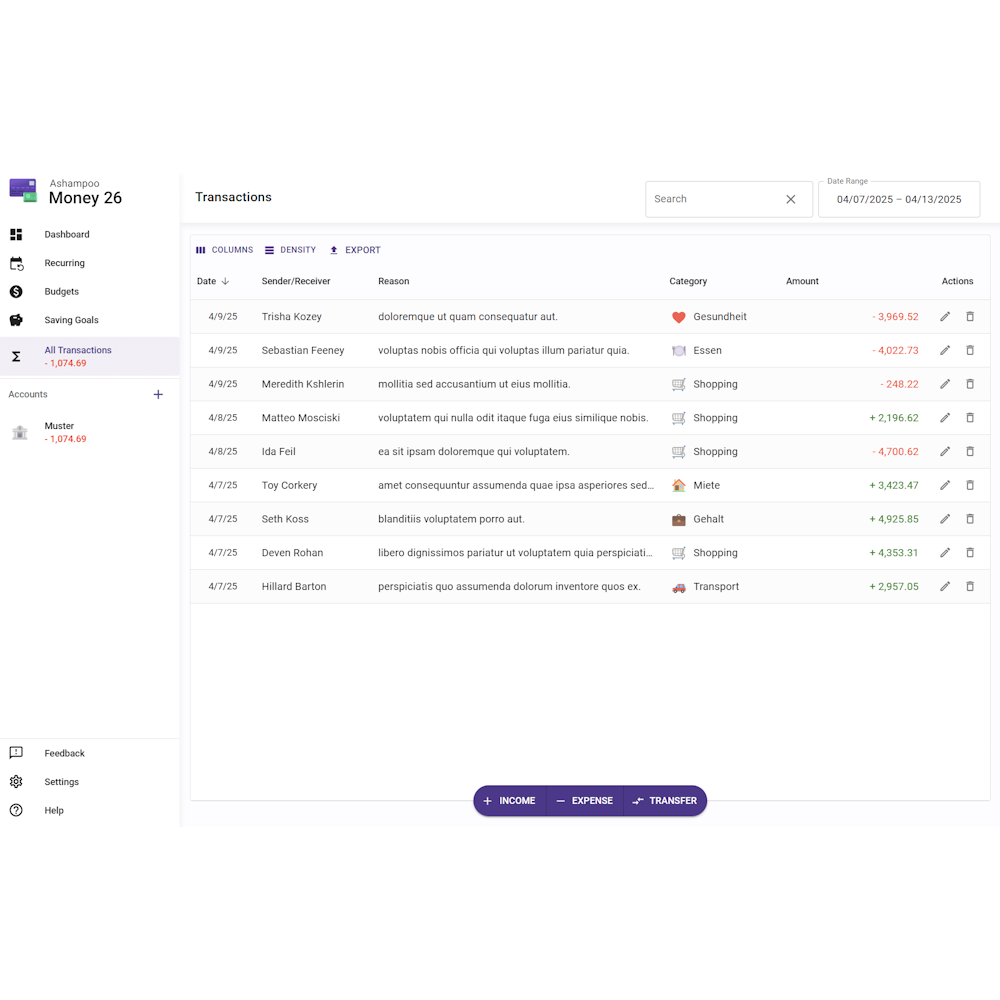The width and height of the screenshot is (1000, 1000).
Task: Delete the Sebastian Feeney transaction via trash icon
Action: [x=970, y=351]
